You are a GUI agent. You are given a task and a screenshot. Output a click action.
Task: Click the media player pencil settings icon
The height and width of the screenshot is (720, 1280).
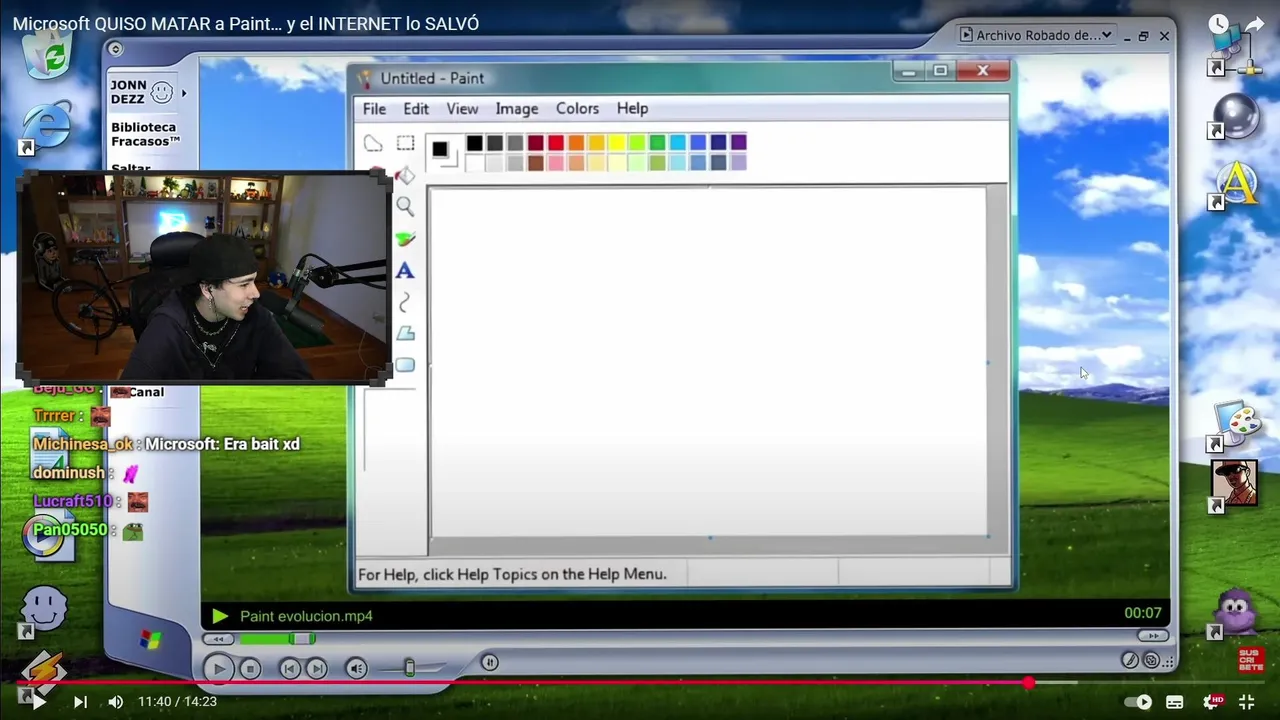[1129, 660]
